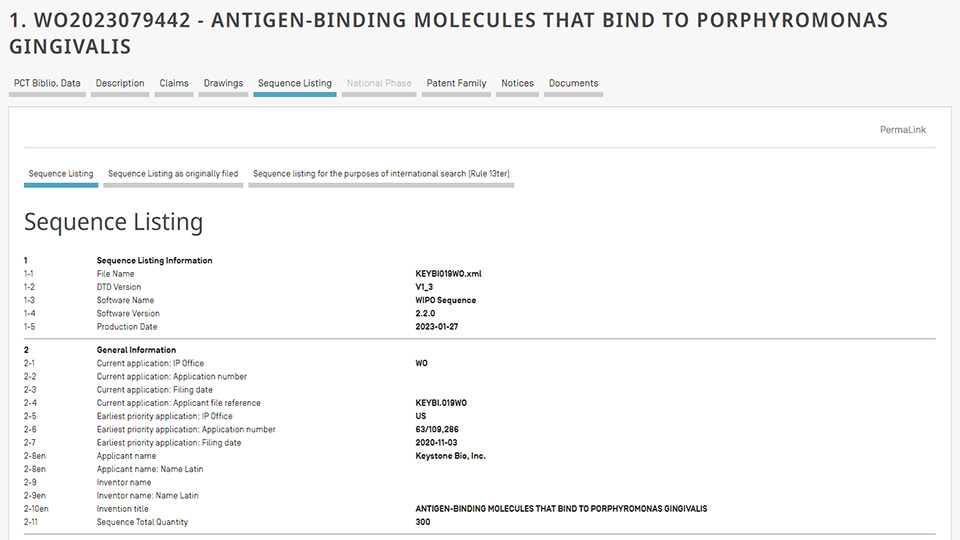Click the greyed National Phase tab
The height and width of the screenshot is (540, 960).
tap(379, 83)
